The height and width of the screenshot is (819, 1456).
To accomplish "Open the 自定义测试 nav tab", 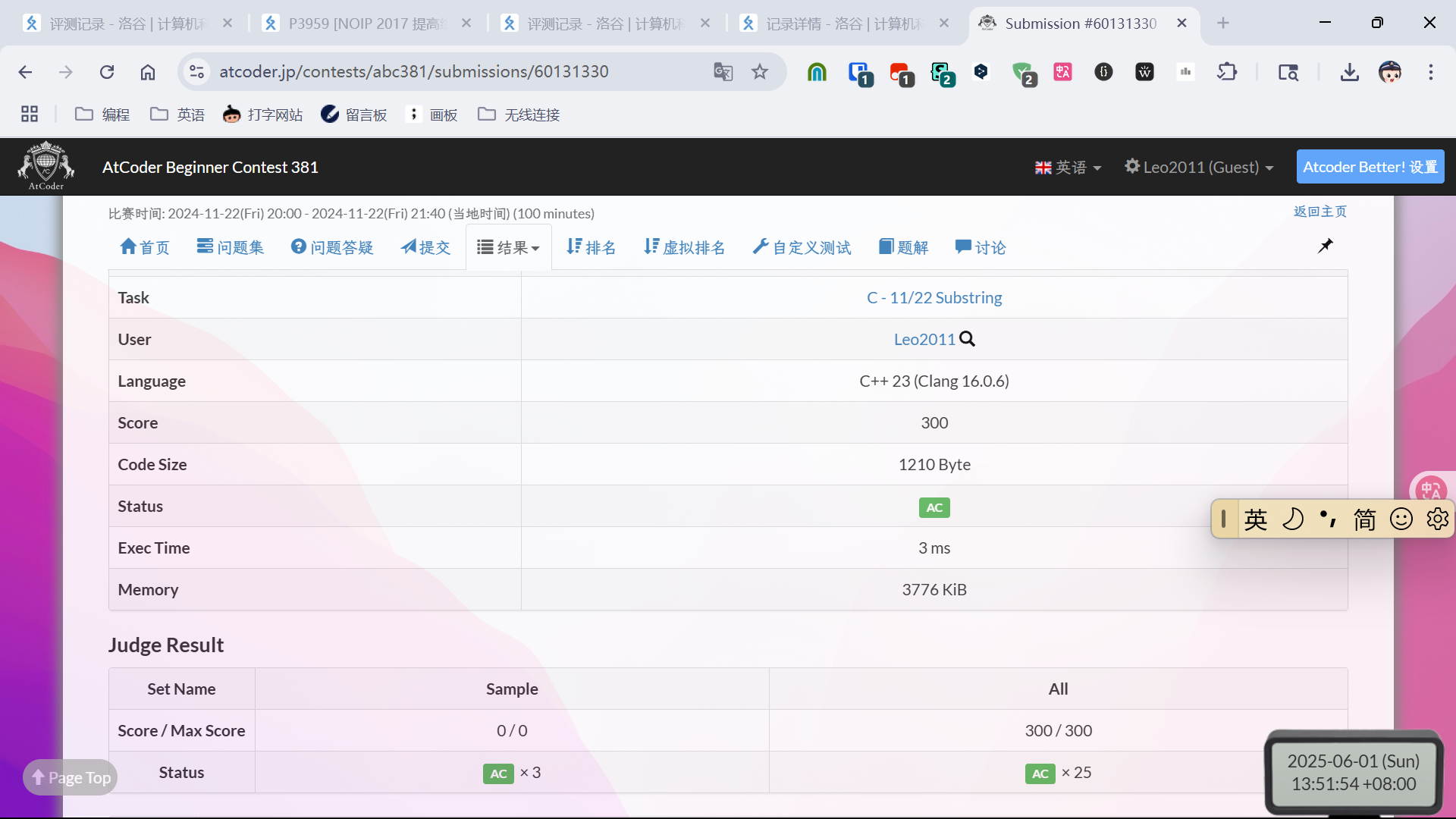I will click(x=802, y=247).
